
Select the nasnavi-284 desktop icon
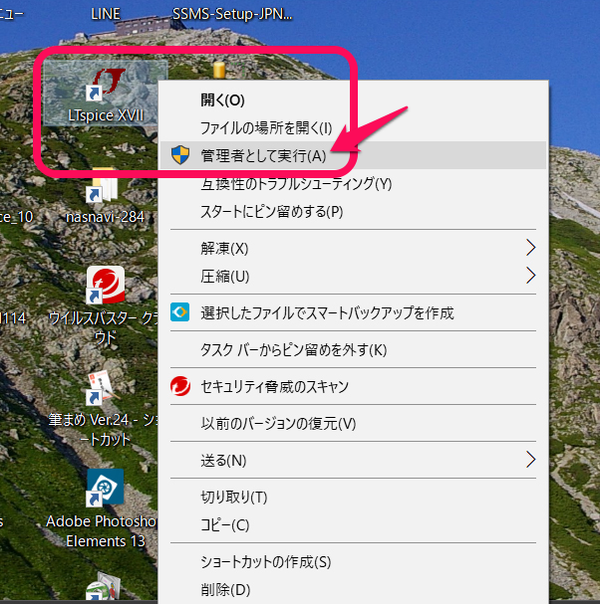[x=104, y=190]
